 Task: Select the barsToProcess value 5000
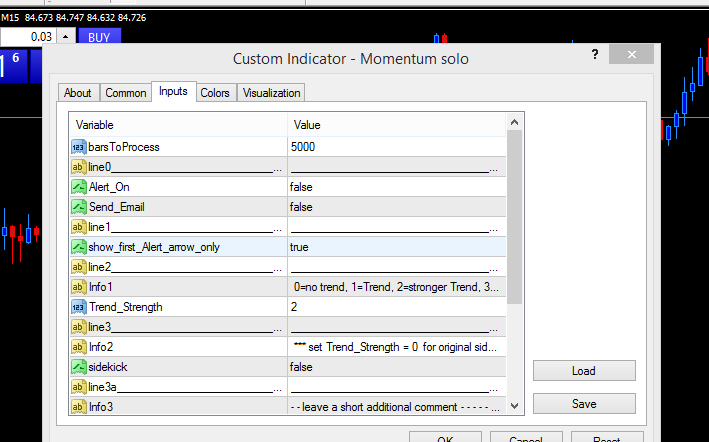[303, 147]
